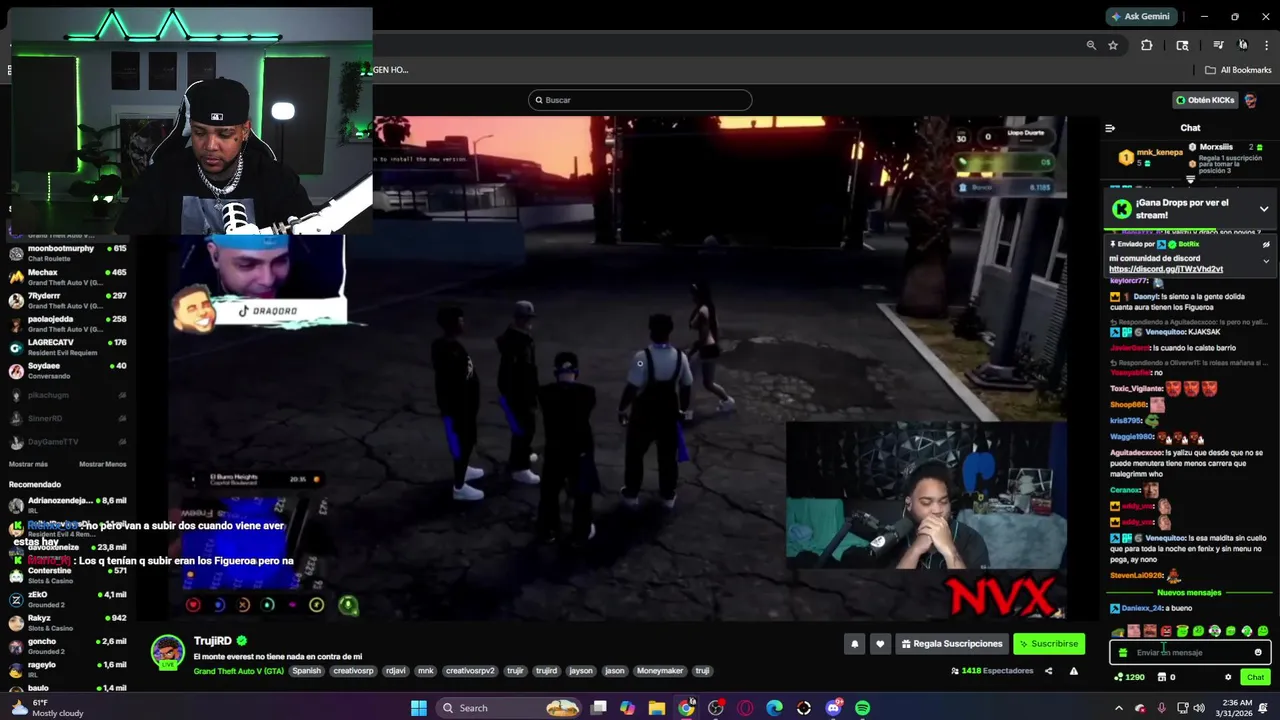
Task: Hide the pinned BotRix message
Action: point(1266,244)
